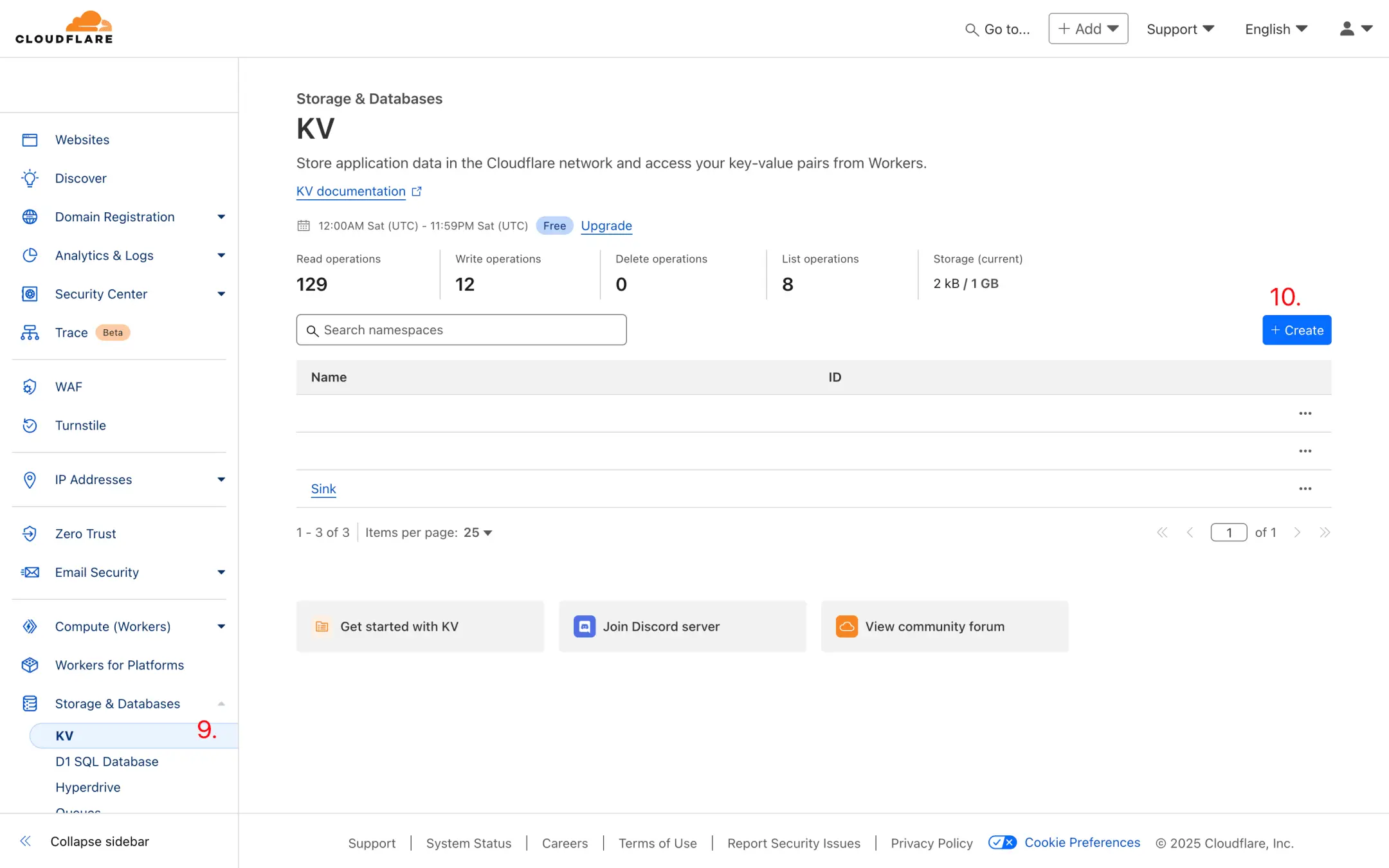Click the Analytics & Logs chart icon
The height and width of the screenshot is (868, 1389).
(30, 256)
